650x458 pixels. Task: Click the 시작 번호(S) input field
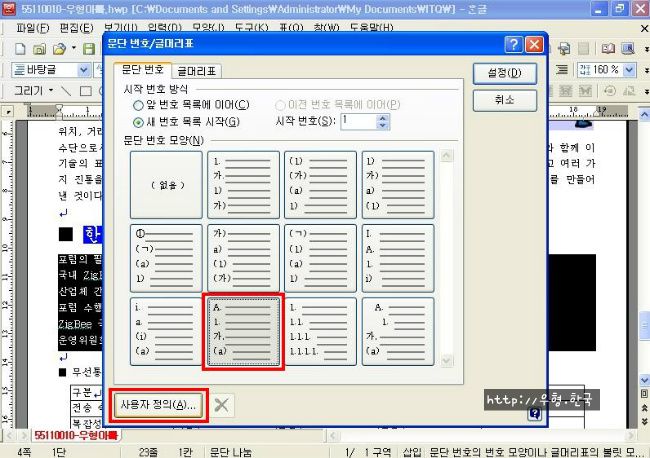point(359,122)
